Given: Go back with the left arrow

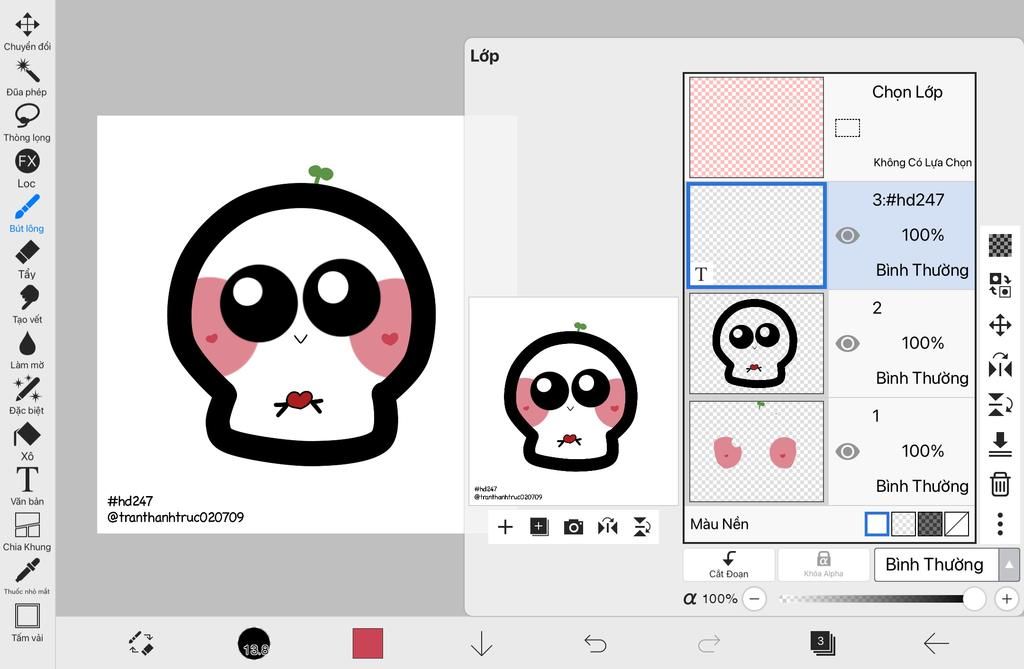Looking at the screenshot, I should pyautogui.click(x=936, y=644).
